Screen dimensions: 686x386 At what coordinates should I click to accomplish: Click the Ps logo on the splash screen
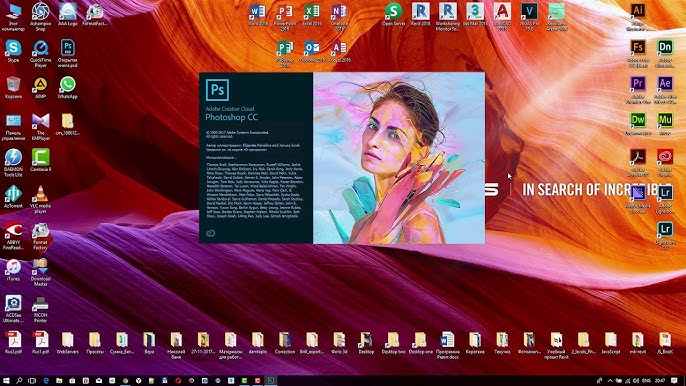217,90
